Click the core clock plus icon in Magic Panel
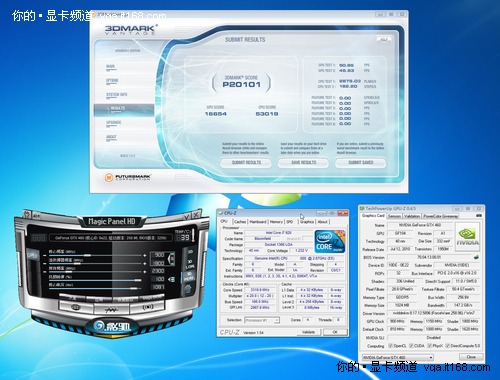The width and height of the screenshot is (500, 380). pos(144,256)
